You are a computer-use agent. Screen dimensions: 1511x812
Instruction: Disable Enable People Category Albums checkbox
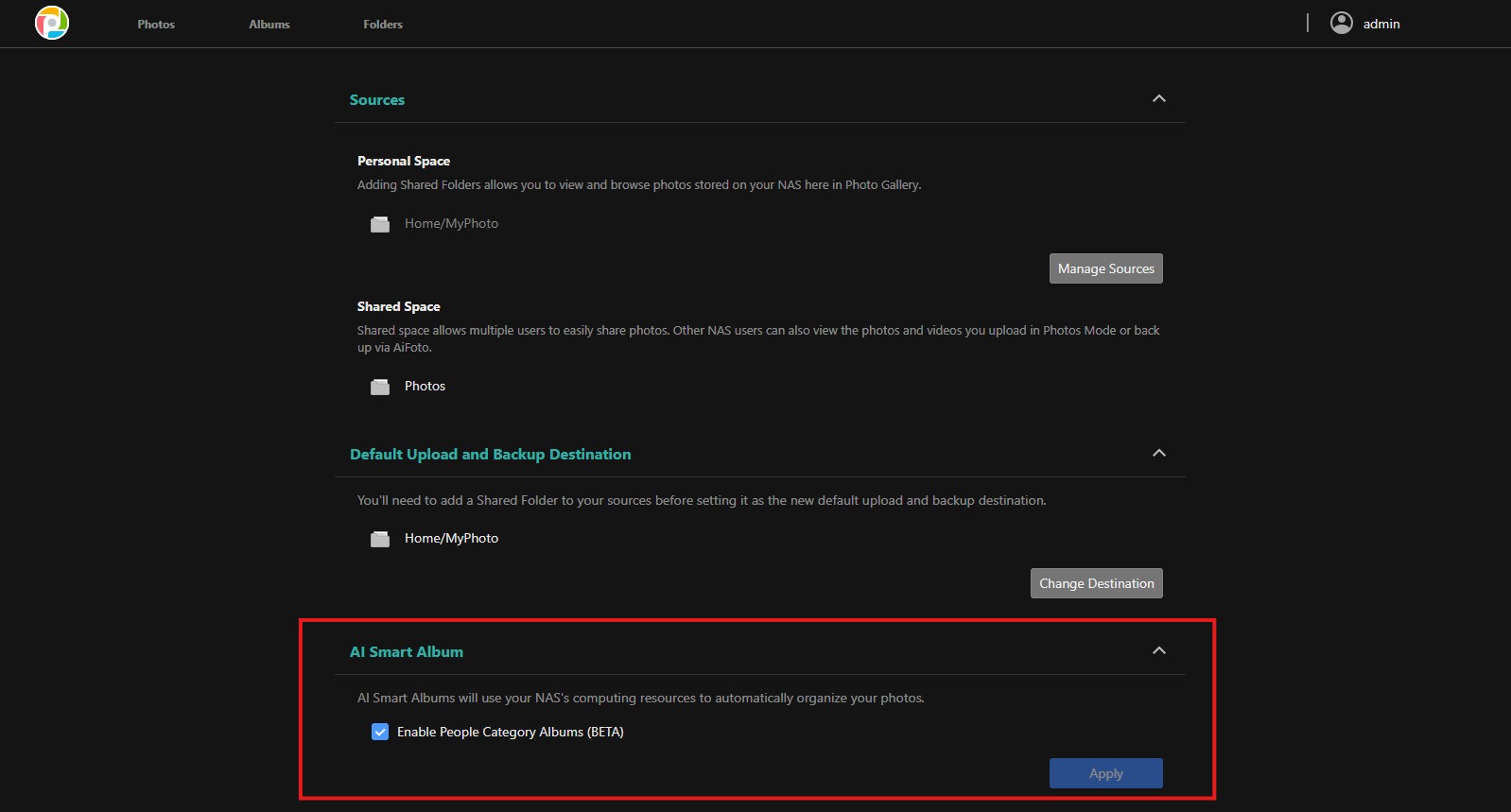click(x=380, y=732)
